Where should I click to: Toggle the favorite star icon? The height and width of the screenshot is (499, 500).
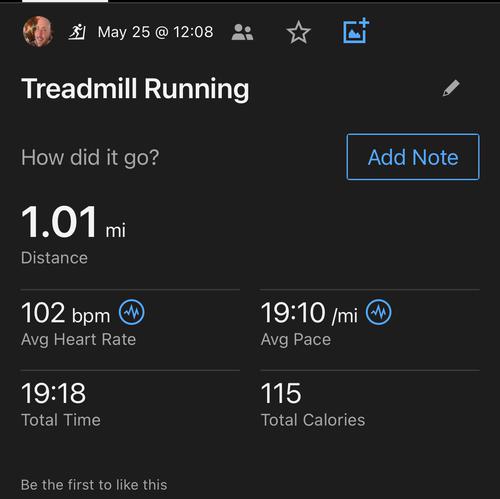coord(298,32)
